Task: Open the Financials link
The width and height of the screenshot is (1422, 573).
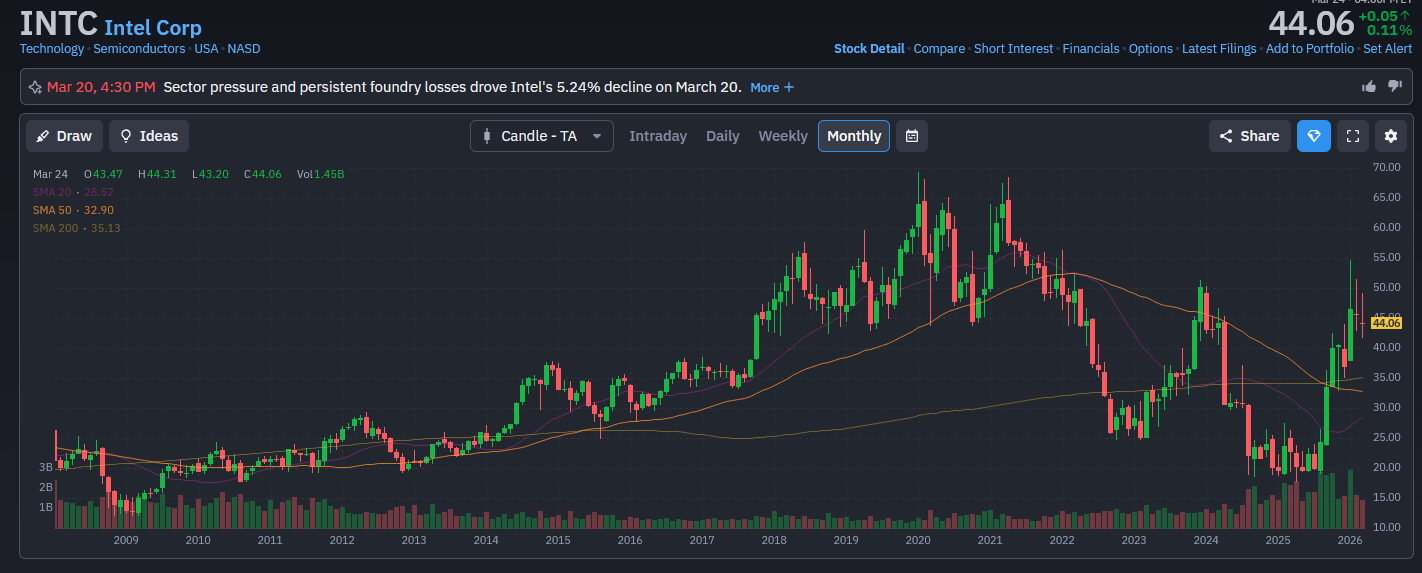Action: pos(1091,48)
